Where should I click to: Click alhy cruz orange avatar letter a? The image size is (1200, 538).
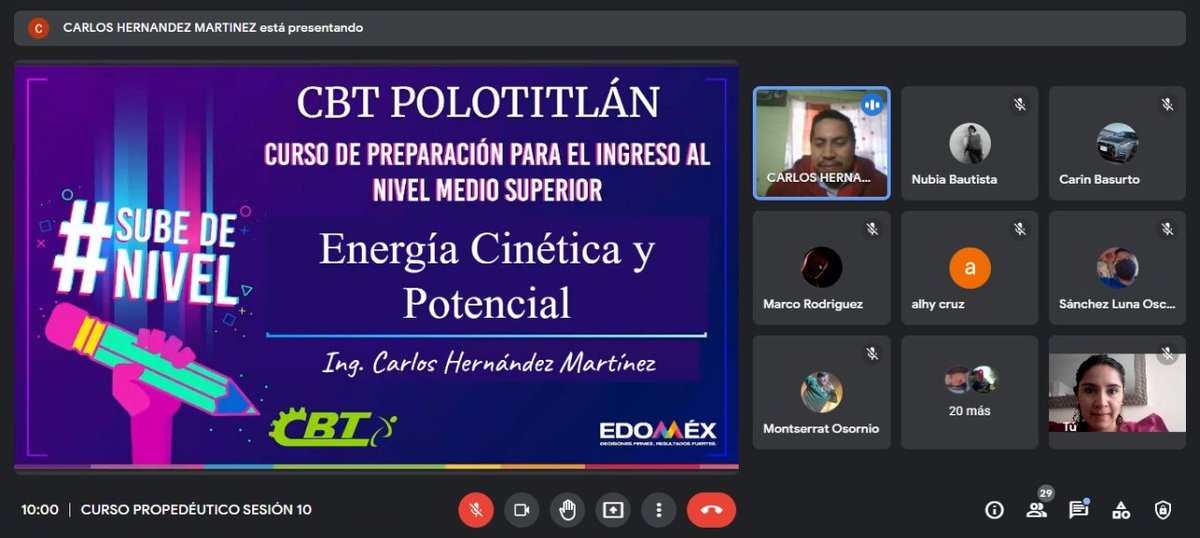pos(970,268)
